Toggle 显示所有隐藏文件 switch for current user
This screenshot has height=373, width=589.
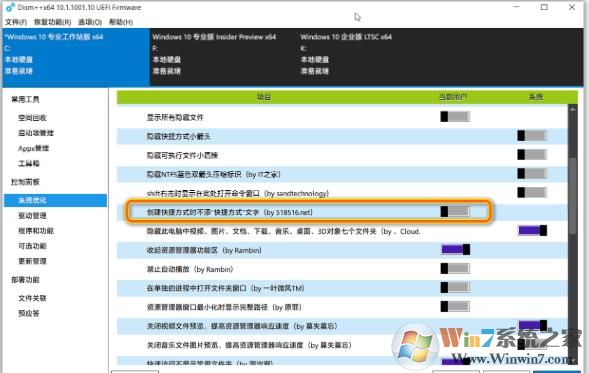point(455,116)
